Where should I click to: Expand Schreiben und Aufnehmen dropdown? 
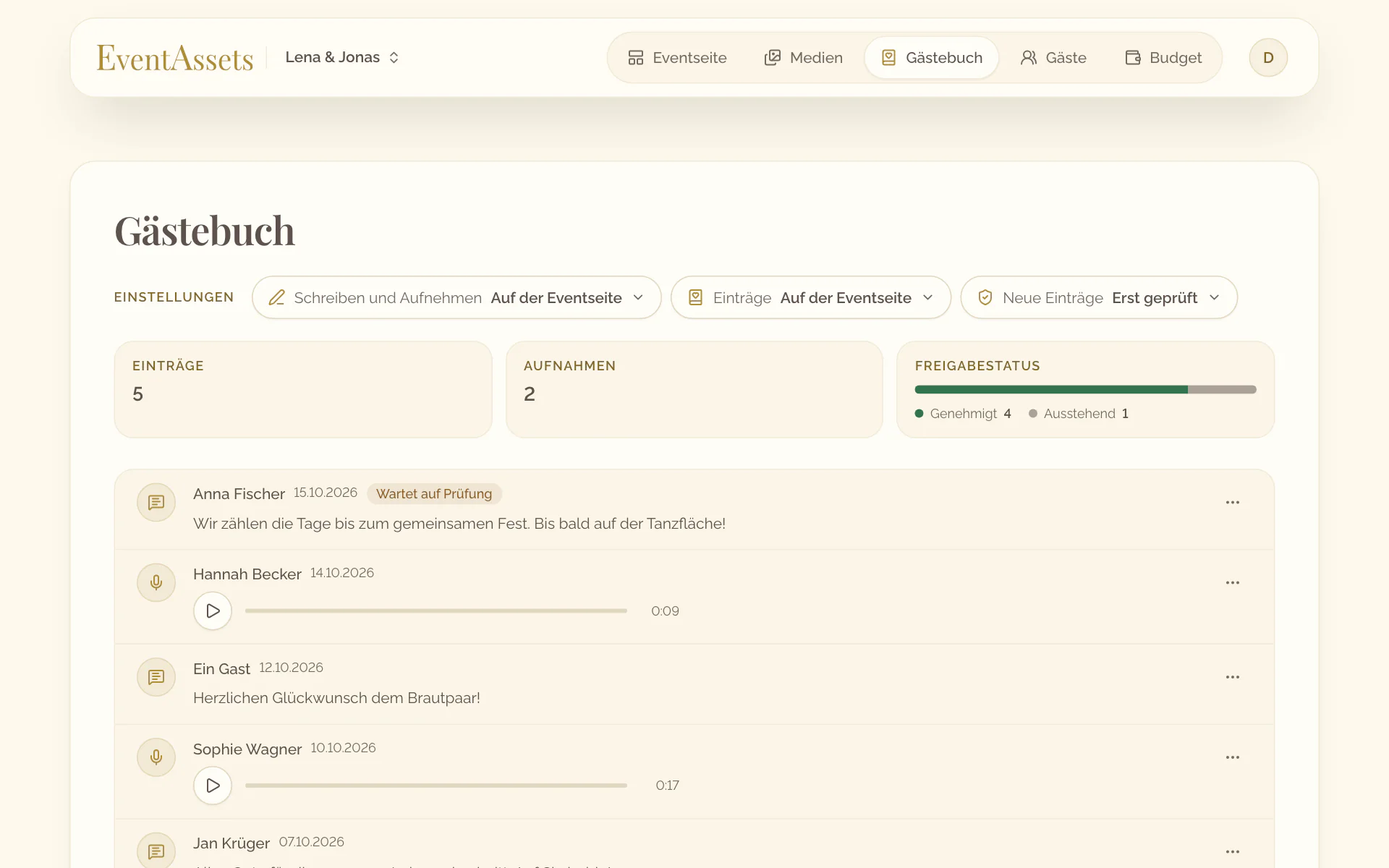[x=456, y=297]
